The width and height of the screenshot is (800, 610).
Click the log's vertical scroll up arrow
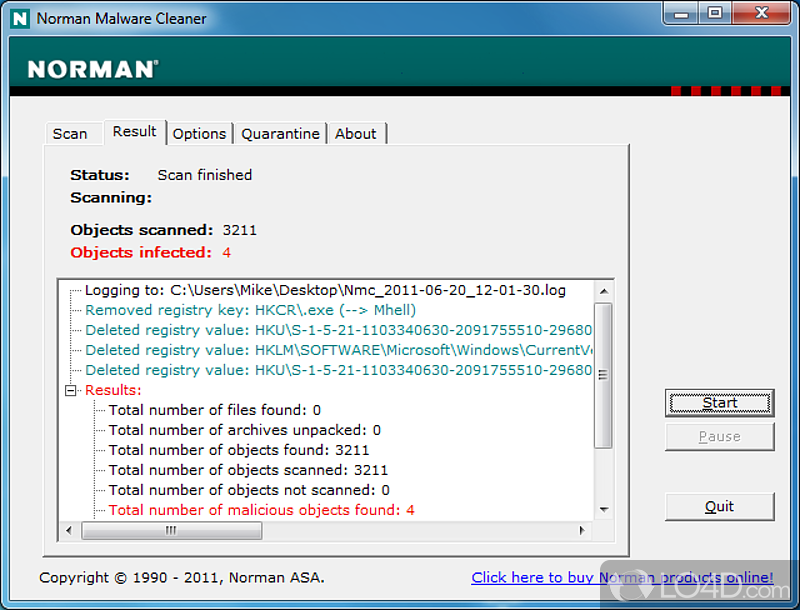coord(604,291)
